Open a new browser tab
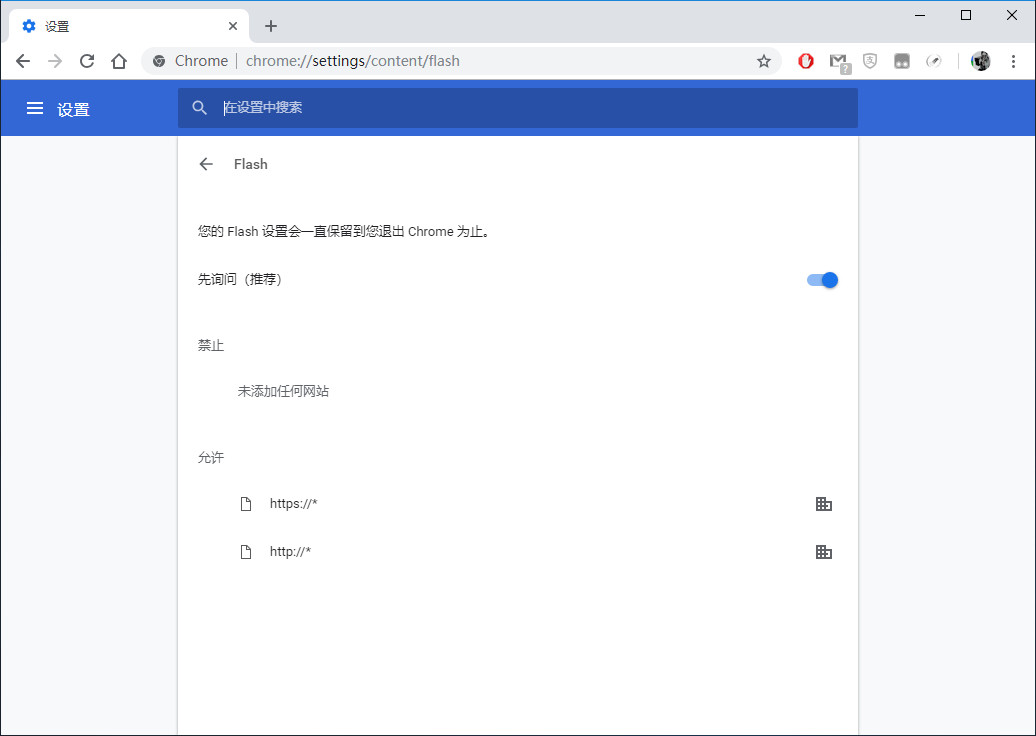The width and height of the screenshot is (1036, 736). [270, 25]
